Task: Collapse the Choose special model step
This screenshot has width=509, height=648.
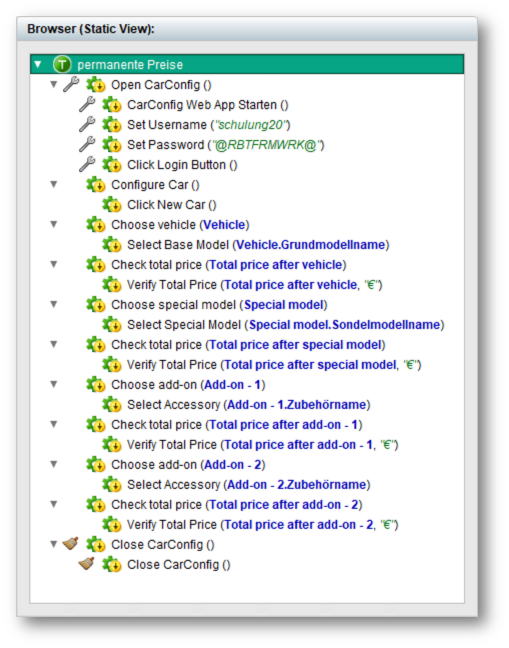Action: point(54,305)
